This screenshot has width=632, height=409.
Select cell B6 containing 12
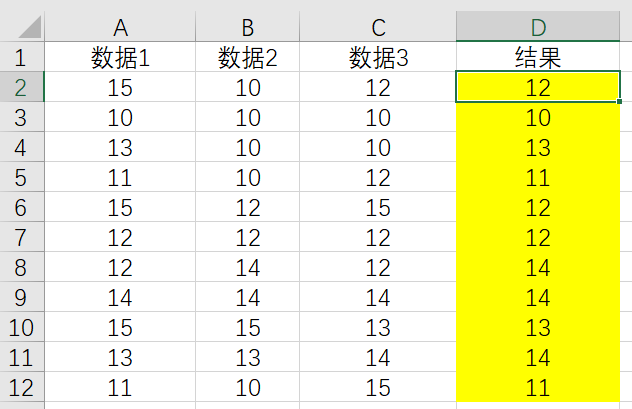click(248, 207)
